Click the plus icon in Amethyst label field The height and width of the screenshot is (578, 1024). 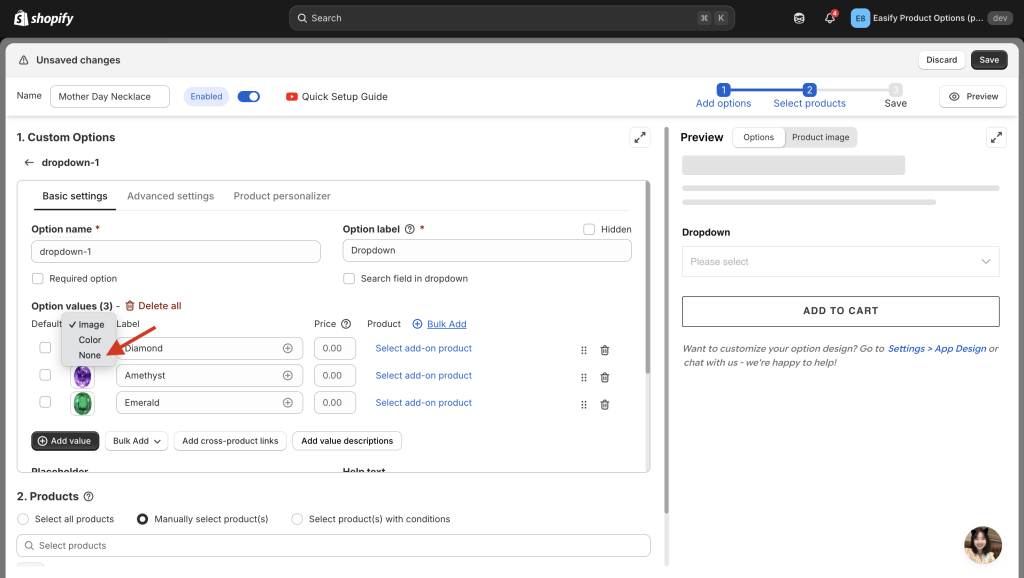[x=288, y=376]
